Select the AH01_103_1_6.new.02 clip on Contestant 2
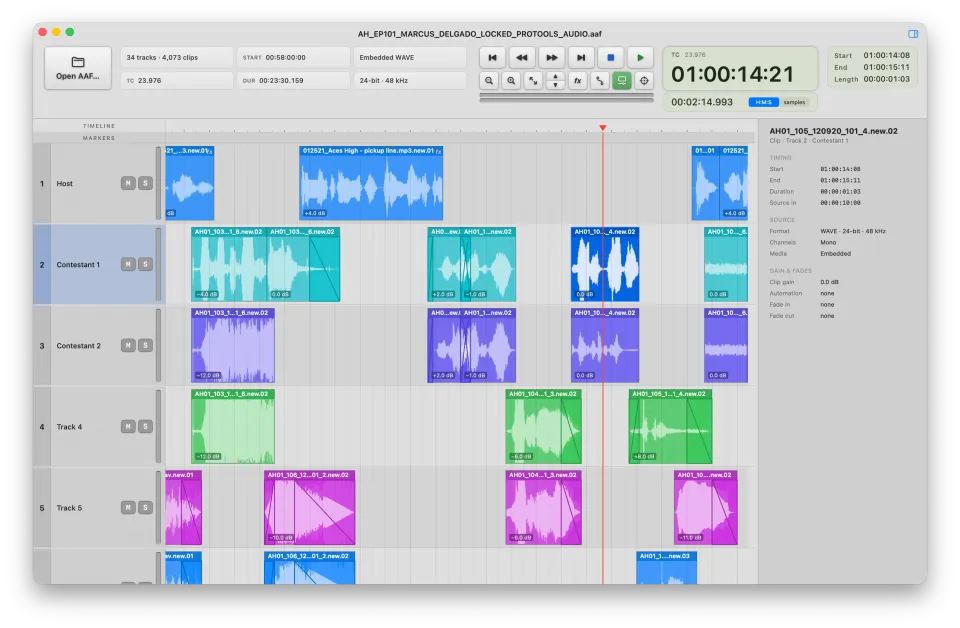This screenshot has width=960, height=628. tap(233, 345)
